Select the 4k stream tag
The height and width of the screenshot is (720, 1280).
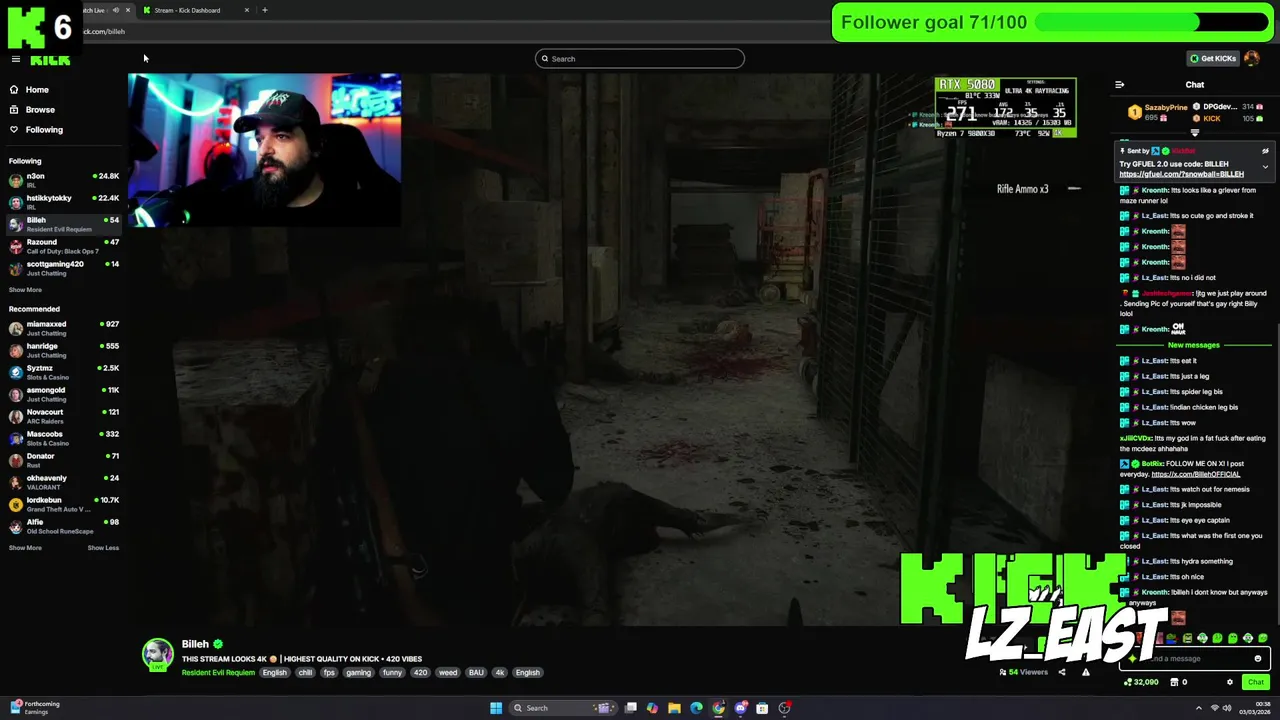[x=500, y=673]
